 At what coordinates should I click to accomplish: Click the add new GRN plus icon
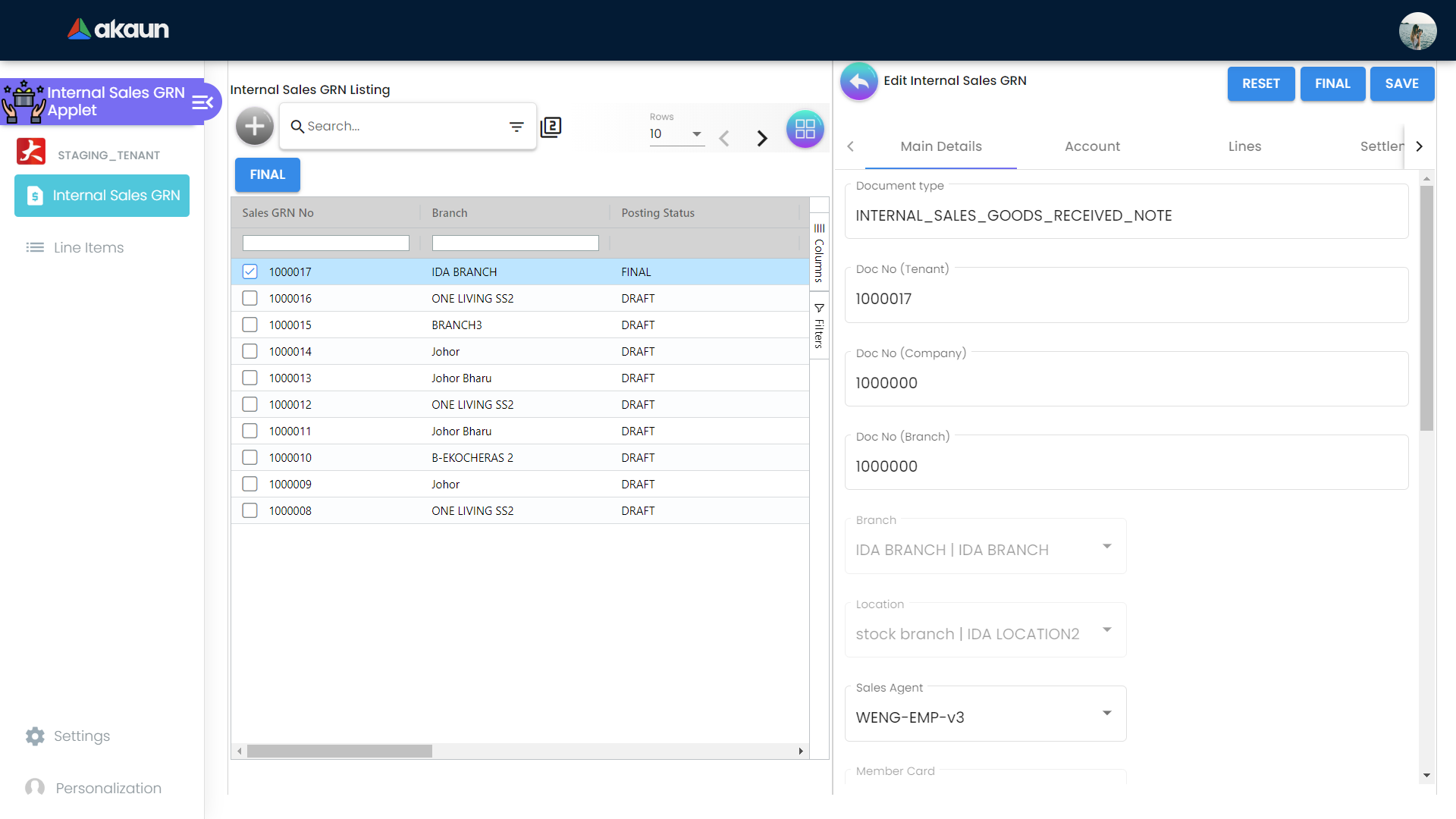[x=254, y=127]
